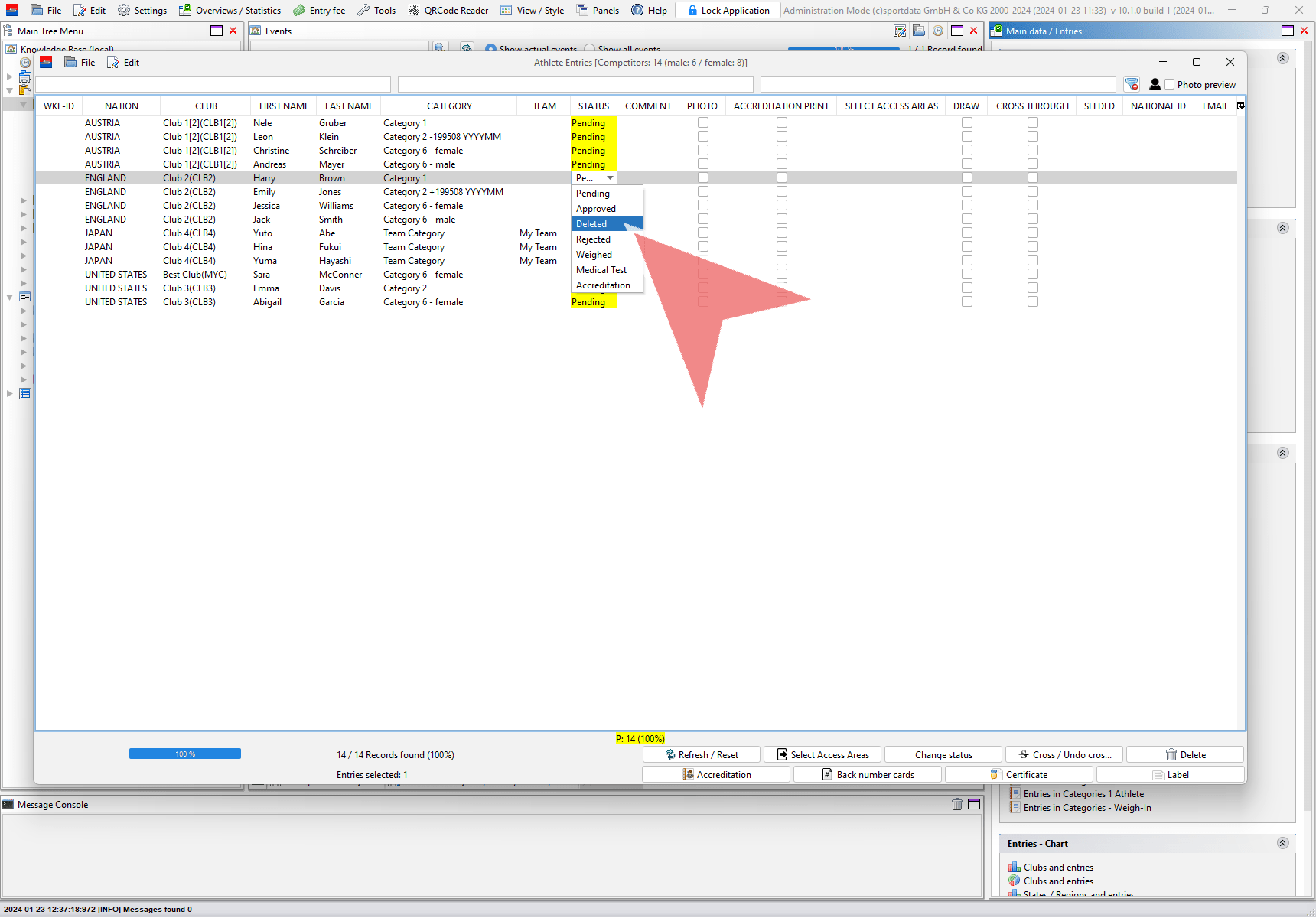Click the clear filter funnel icon
Screen dimensions: 1316x918
[1132, 84]
